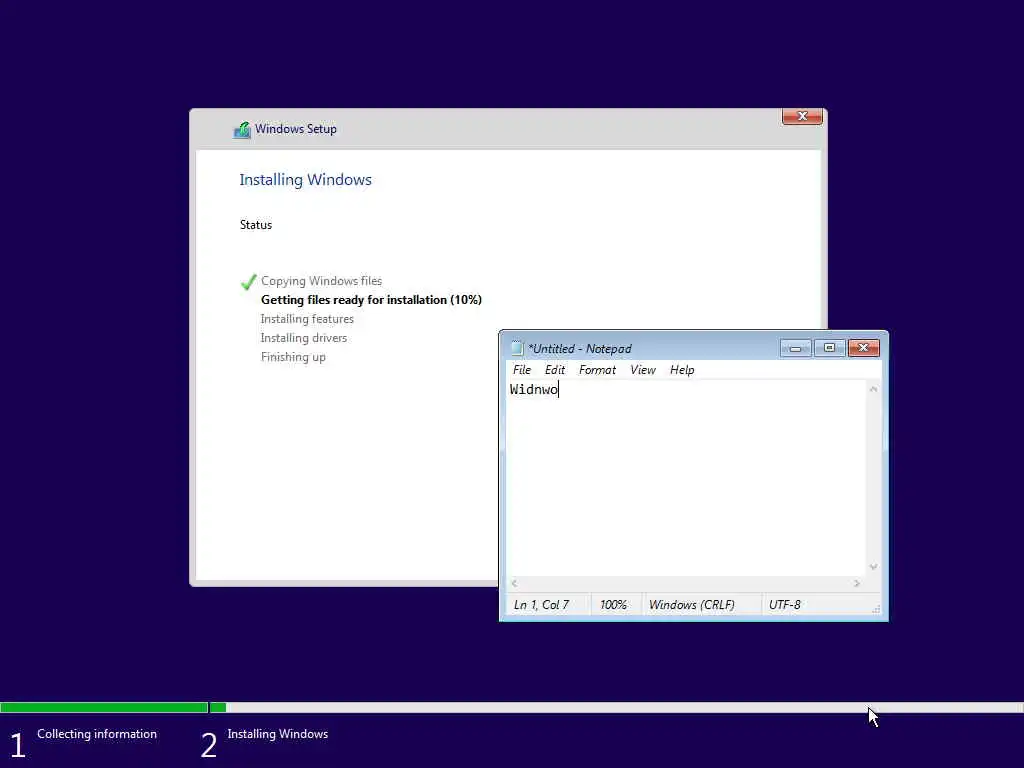
Task: Close the Windows Setup dialog
Action: (x=802, y=116)
